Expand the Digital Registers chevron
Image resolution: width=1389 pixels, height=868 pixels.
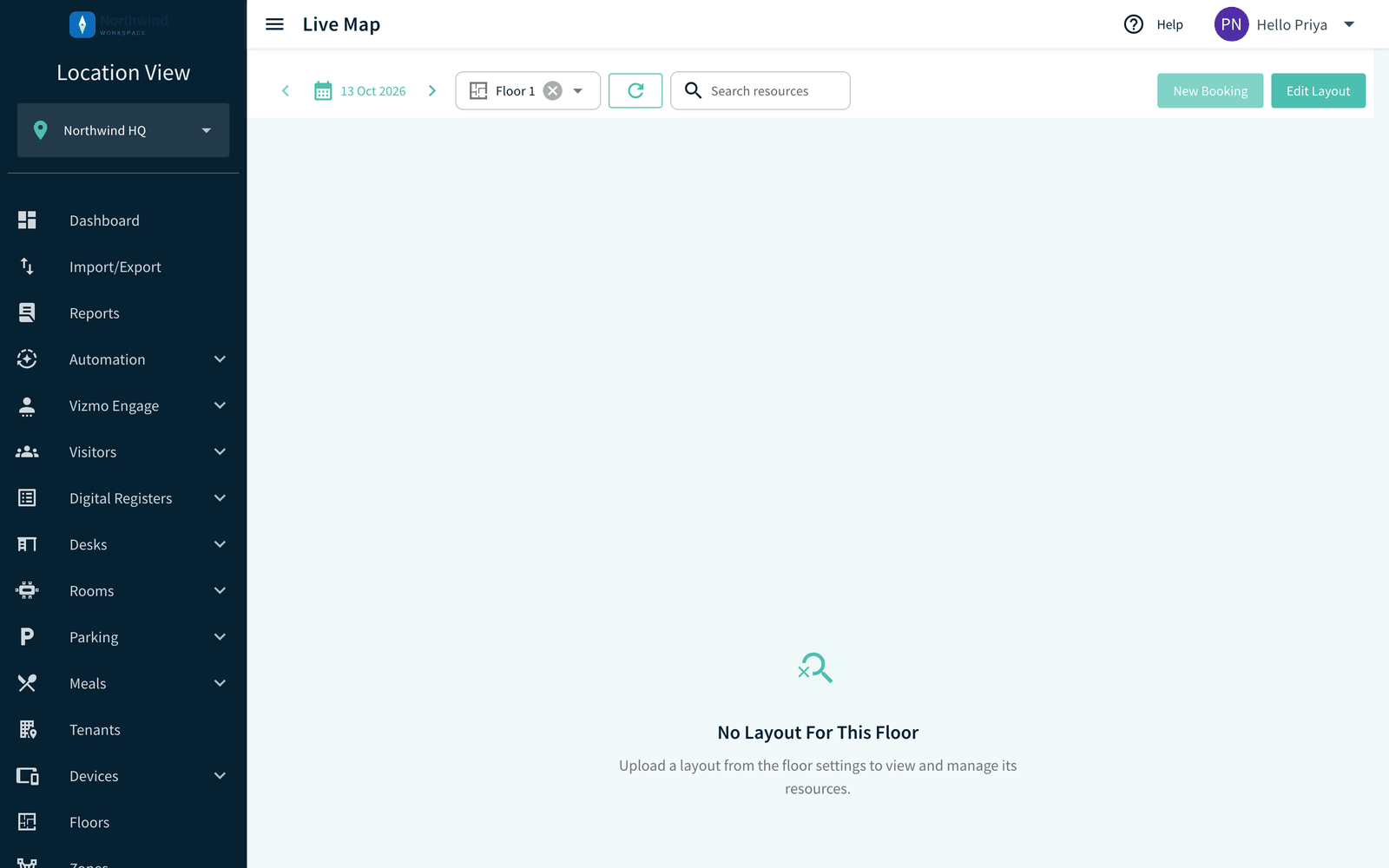[x=220, y=498]
